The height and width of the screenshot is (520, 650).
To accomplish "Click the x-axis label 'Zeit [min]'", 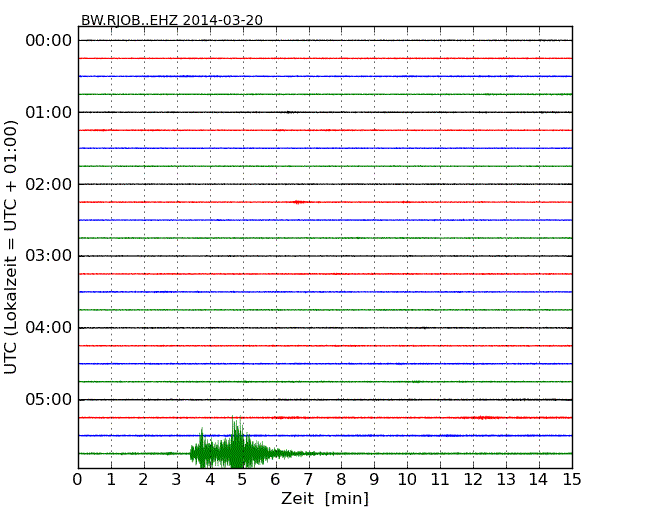I will point(325,498).
